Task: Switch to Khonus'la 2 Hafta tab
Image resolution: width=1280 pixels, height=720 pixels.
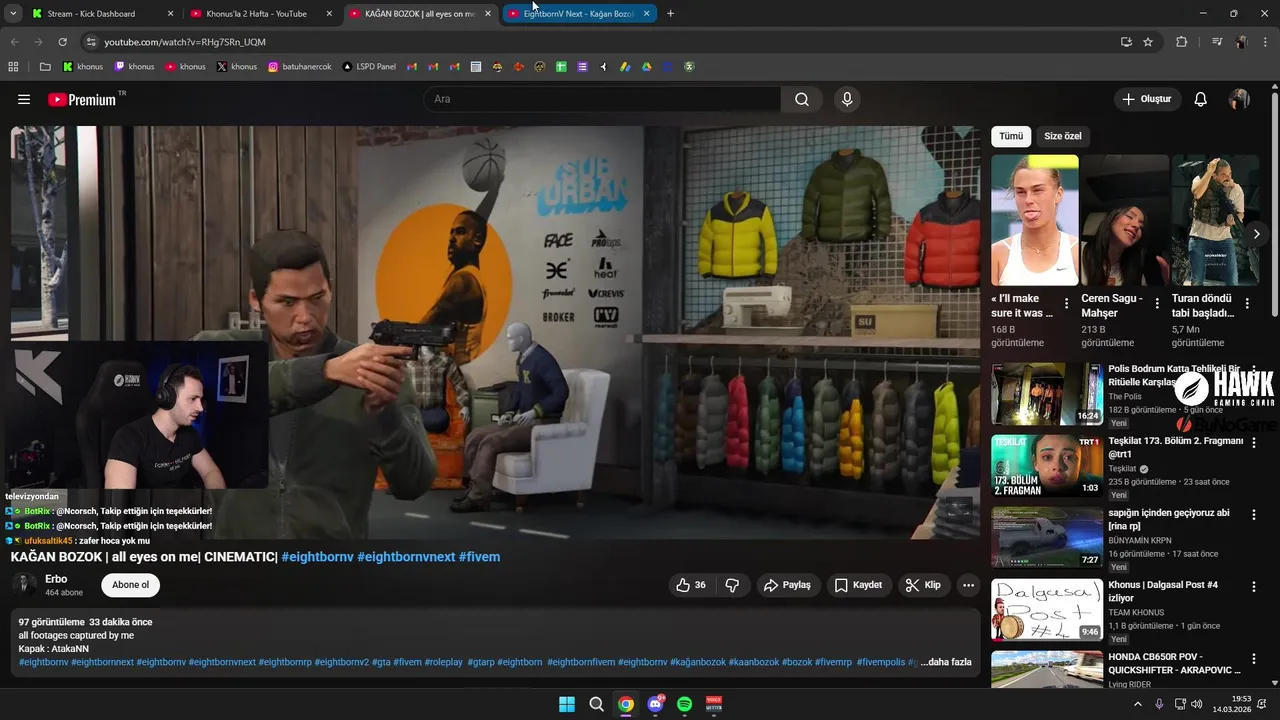Action: pyautogui.click(x=261, y=14)
